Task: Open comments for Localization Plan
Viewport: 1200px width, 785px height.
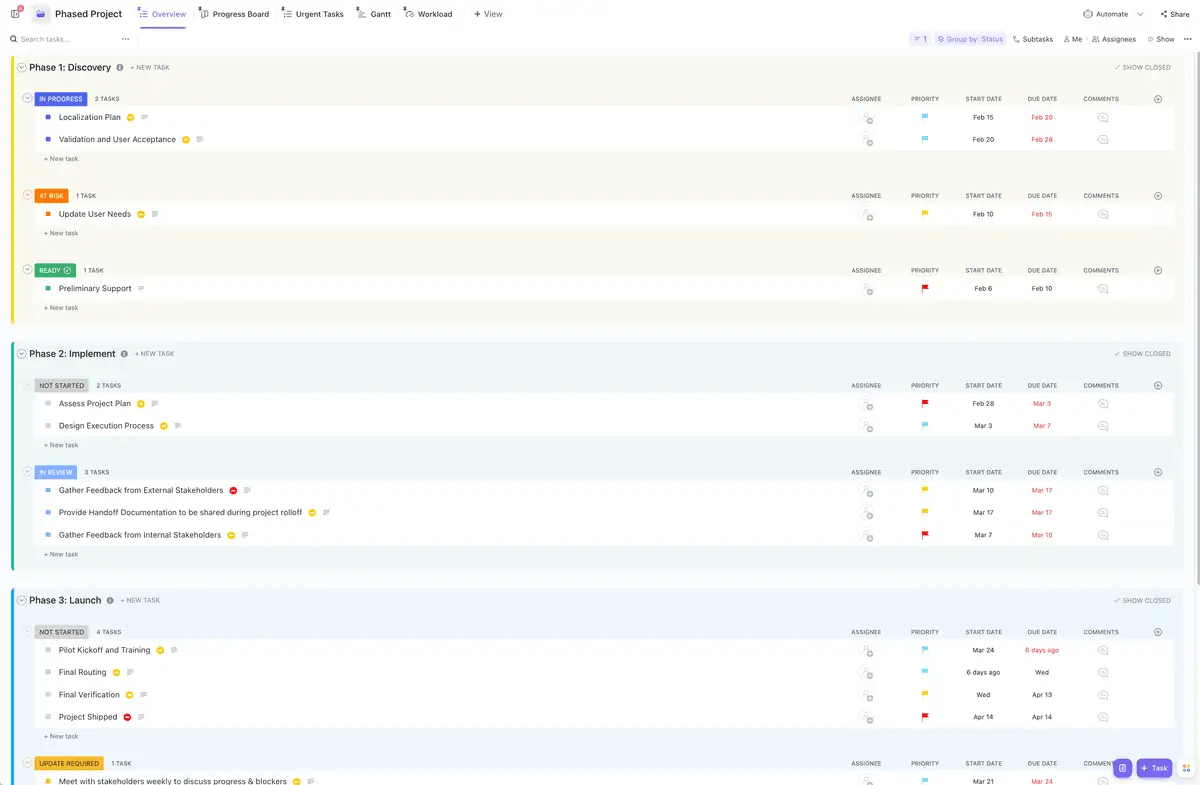Action: point(1103,117)
